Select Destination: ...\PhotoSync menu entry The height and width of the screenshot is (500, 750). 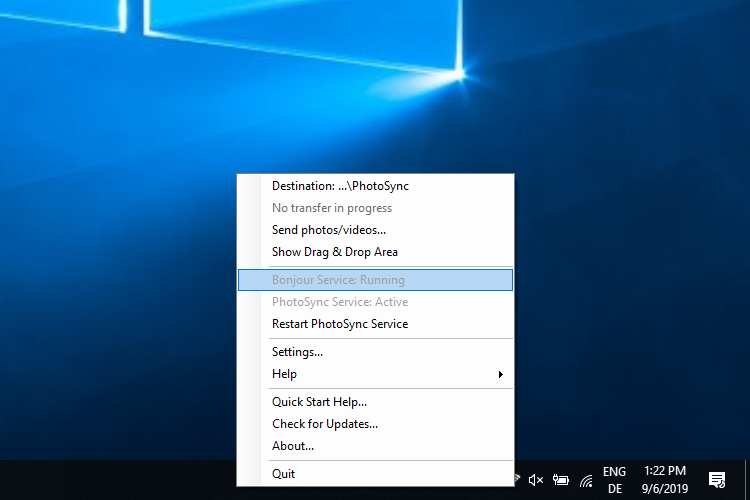point(340,186)
